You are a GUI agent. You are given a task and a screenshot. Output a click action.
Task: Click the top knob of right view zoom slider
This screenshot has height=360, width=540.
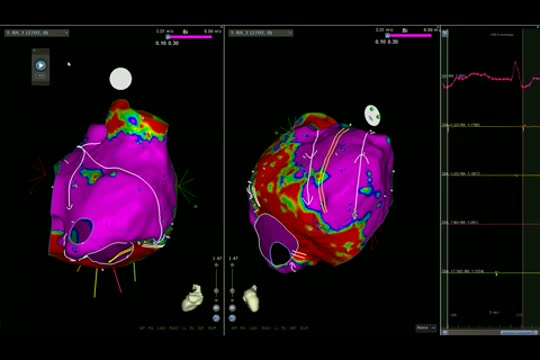[232, 265]
